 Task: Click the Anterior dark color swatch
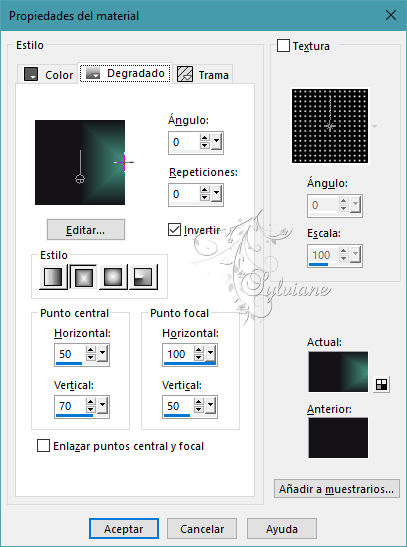(x=338, y=437)
